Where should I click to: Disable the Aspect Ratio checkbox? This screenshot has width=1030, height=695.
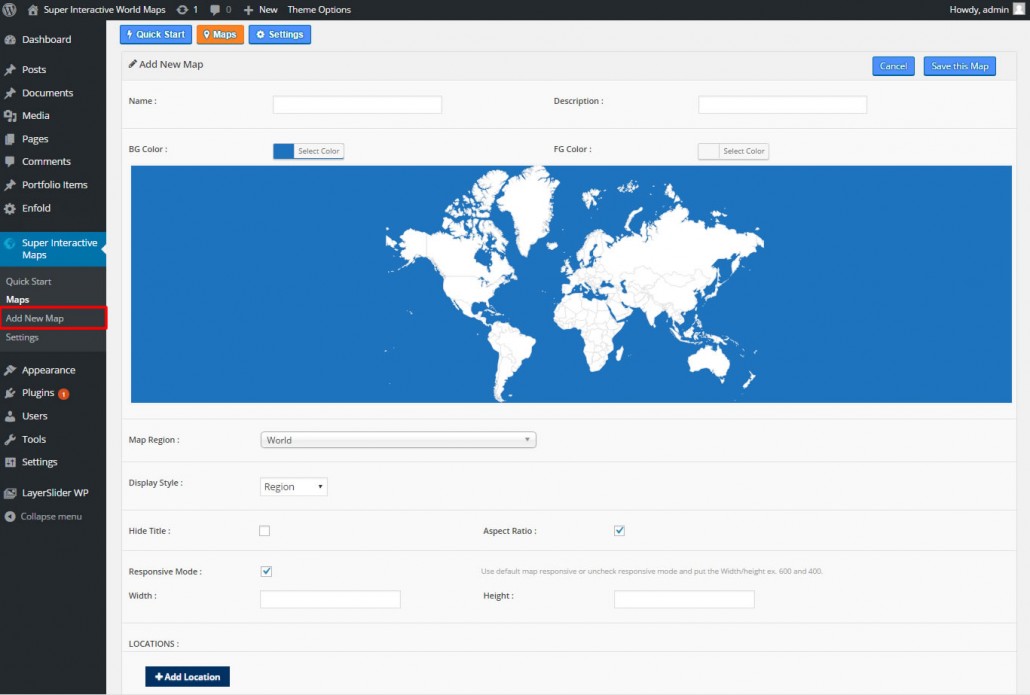click(619, 530)
